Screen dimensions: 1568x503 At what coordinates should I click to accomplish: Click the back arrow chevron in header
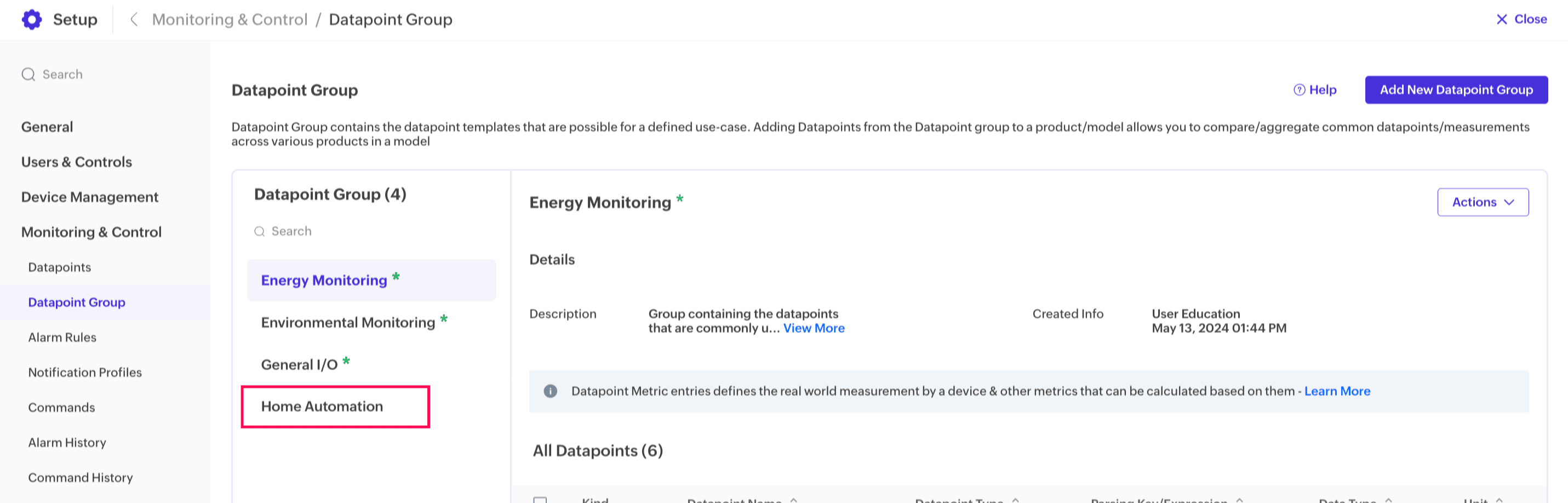click(134, 20)
